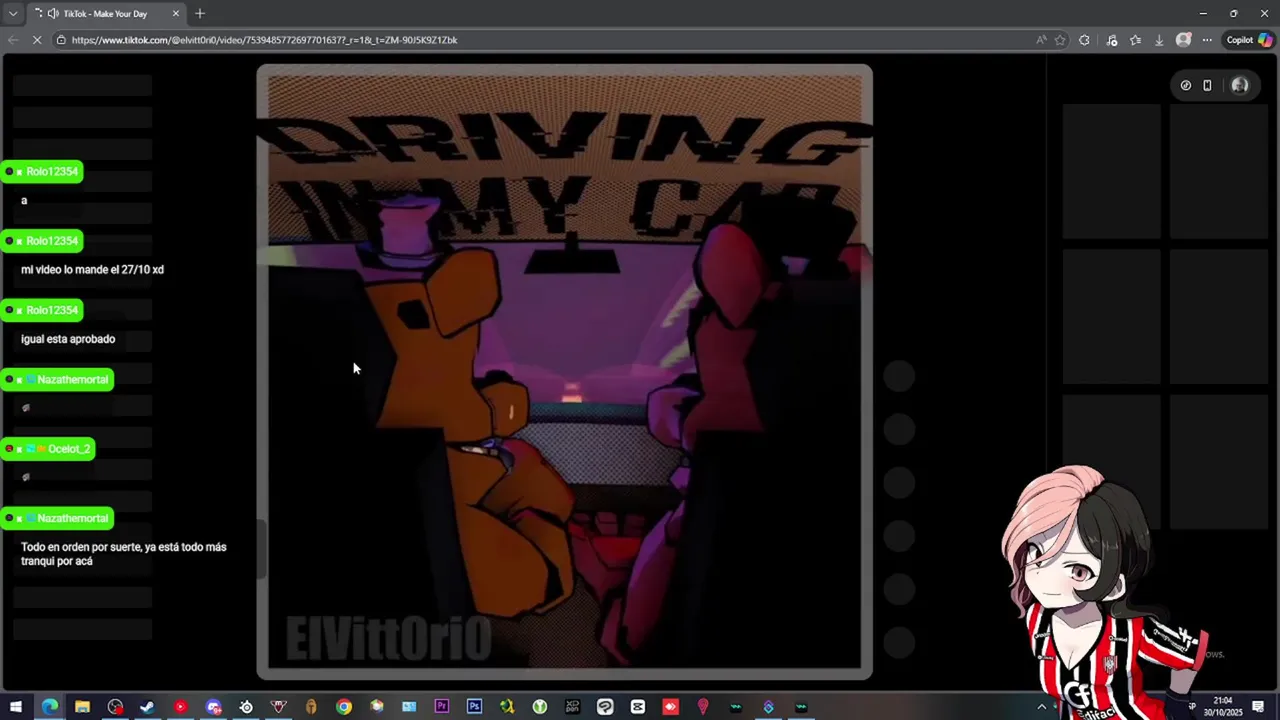Open File Explorer from the taskbar

tap(82, 707)
